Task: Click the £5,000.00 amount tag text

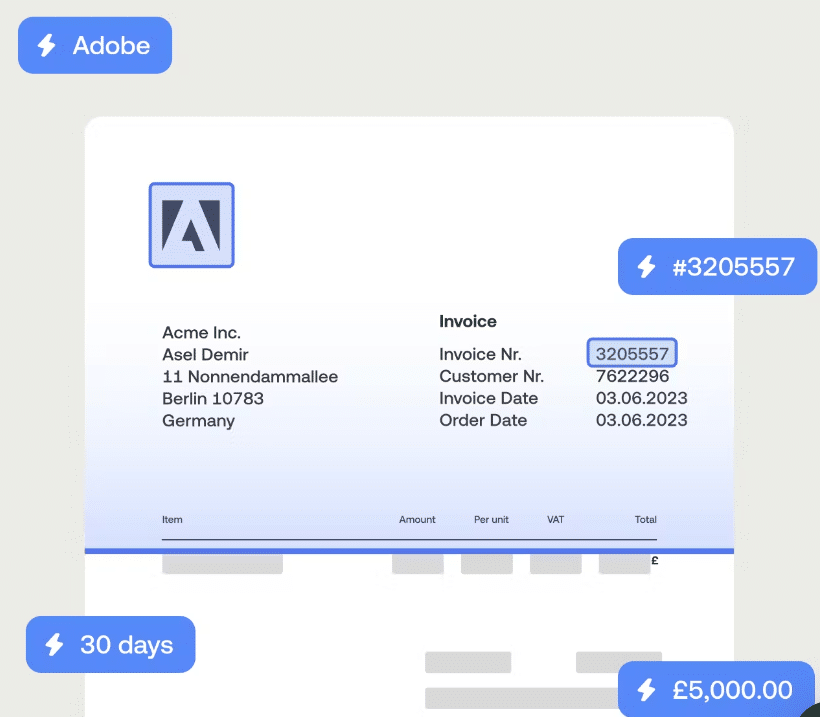Action: pos(732,690)
